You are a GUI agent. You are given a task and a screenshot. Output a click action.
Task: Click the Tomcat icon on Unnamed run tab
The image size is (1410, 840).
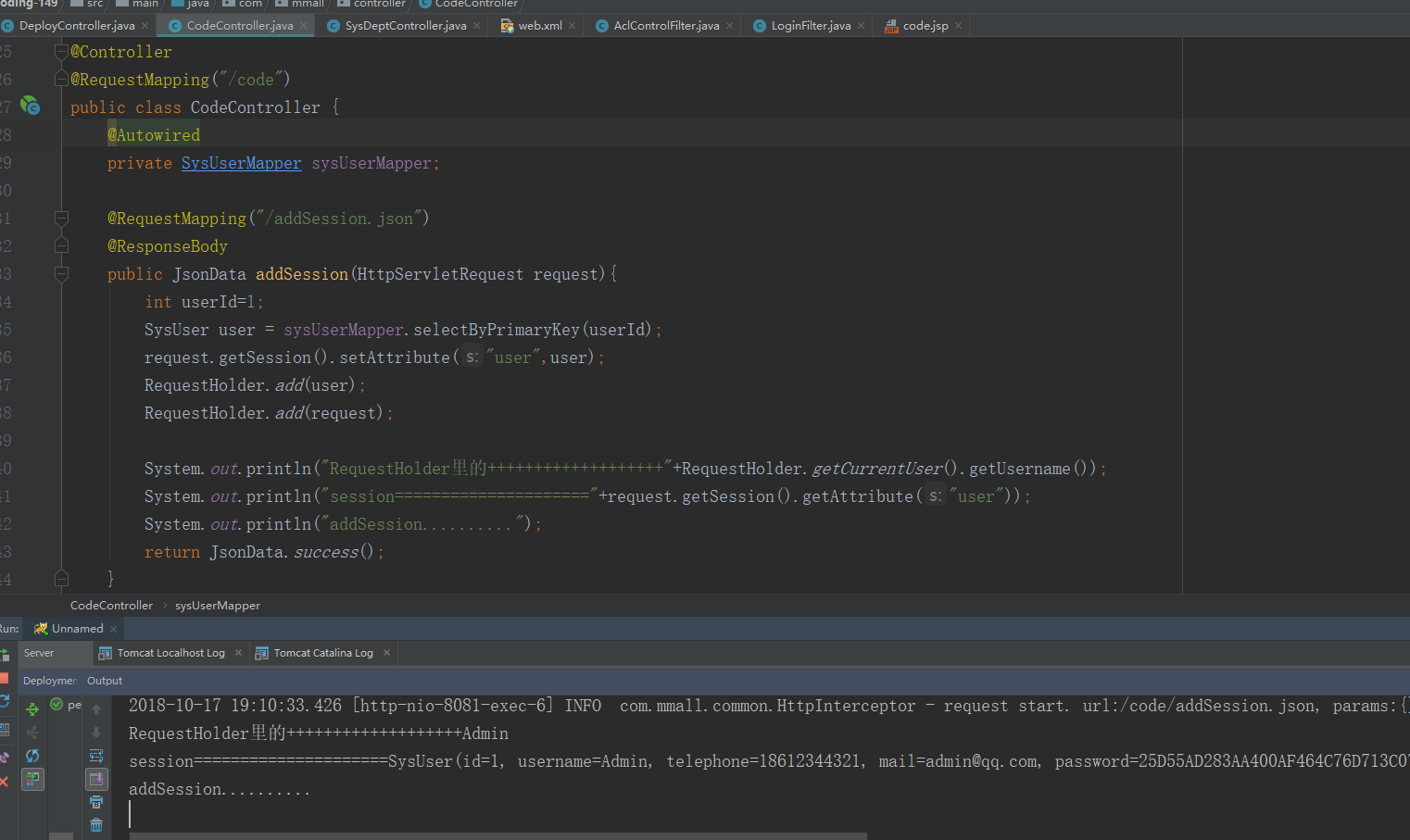40,629
